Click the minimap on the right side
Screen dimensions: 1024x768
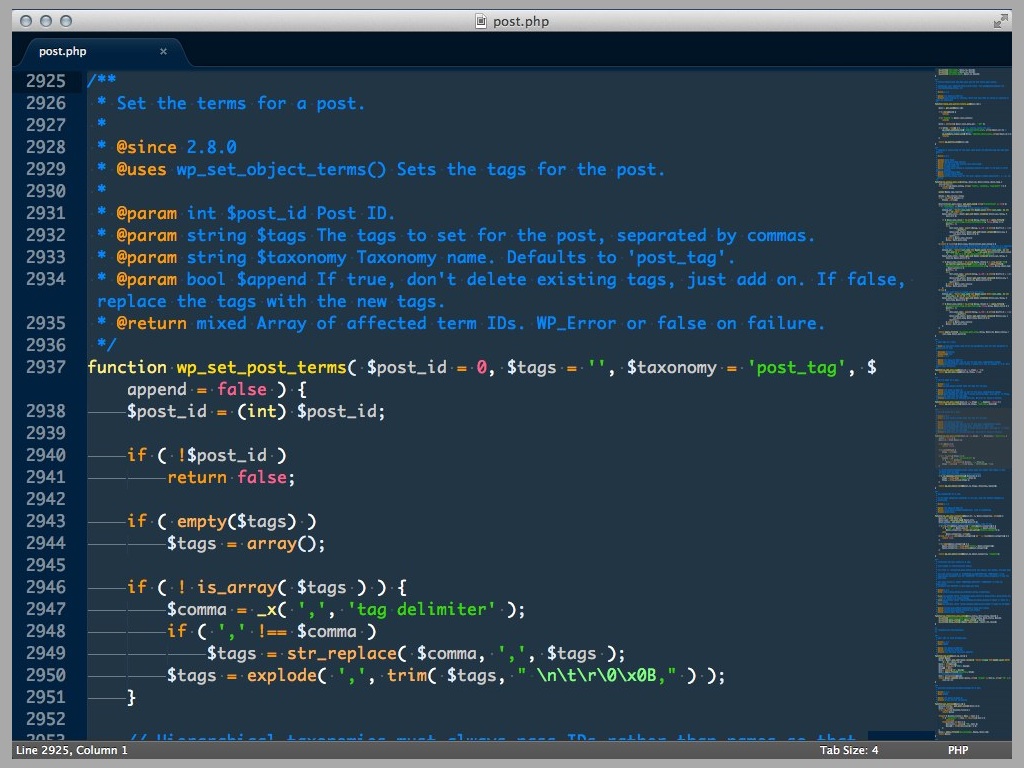click(972, 404)
